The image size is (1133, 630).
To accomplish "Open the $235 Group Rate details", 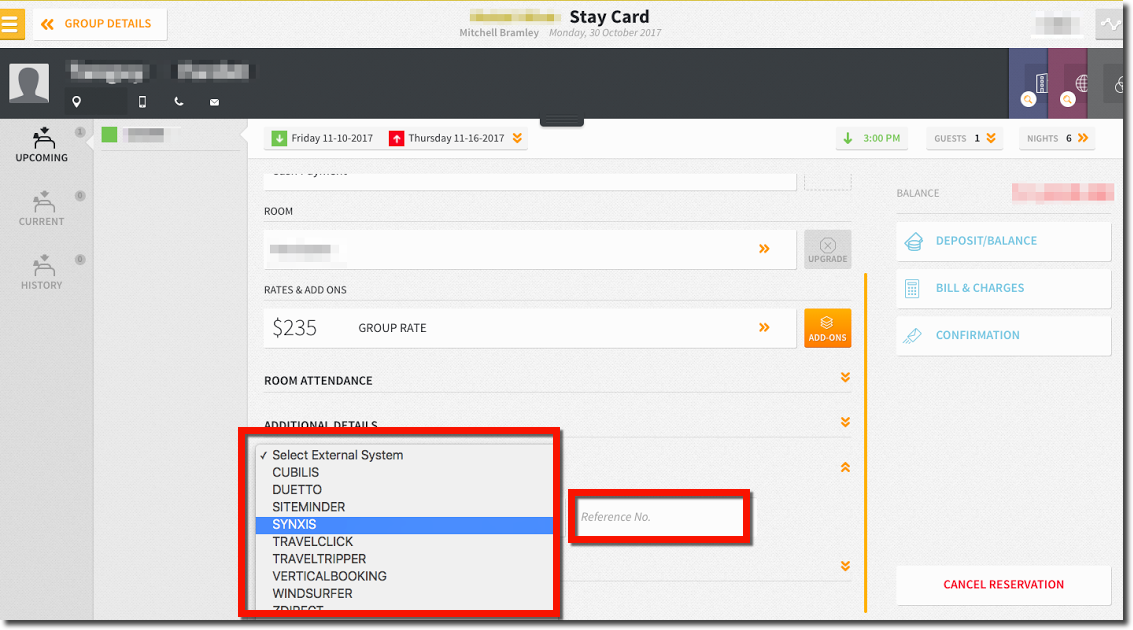I will [x=530, y=328].
